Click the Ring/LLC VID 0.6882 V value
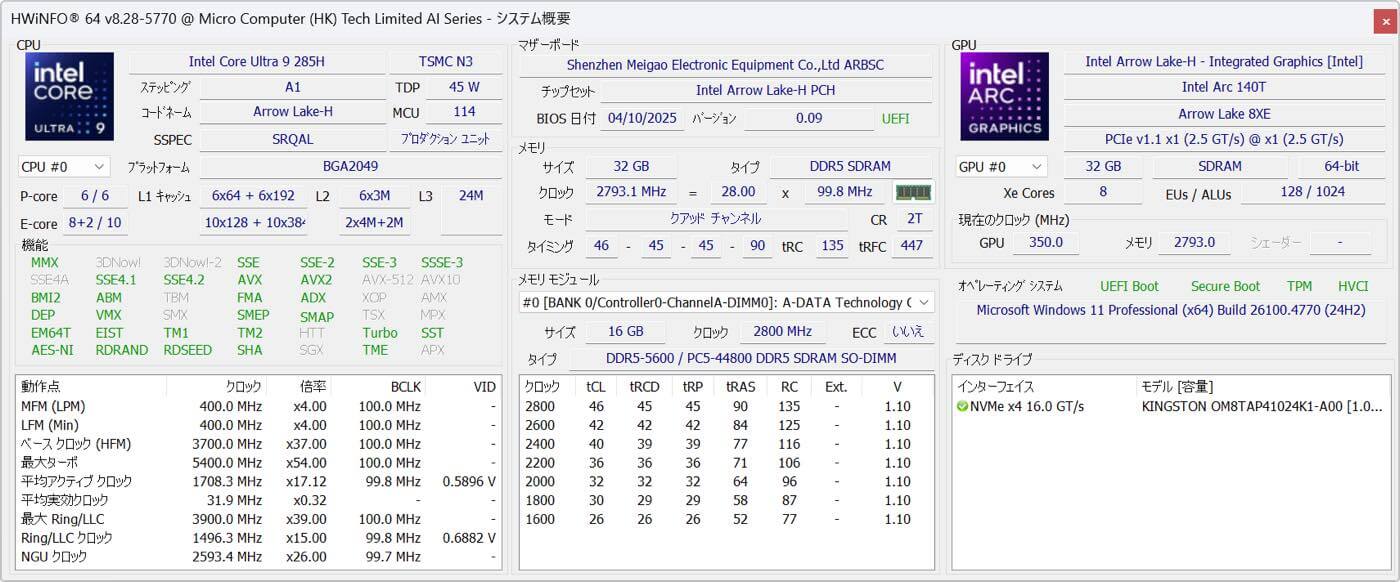 [x=469, y=537]
